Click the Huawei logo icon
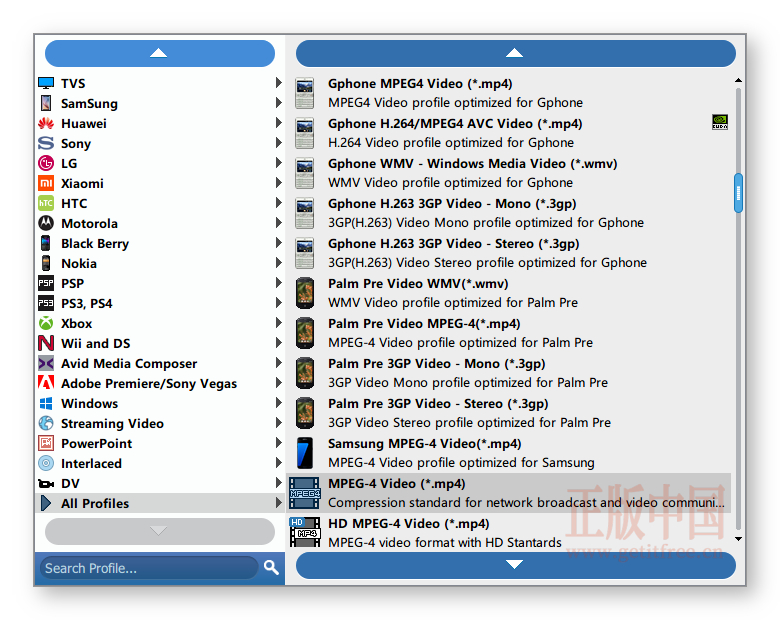Viewport: 780px width, 620px height. (46, 123)
